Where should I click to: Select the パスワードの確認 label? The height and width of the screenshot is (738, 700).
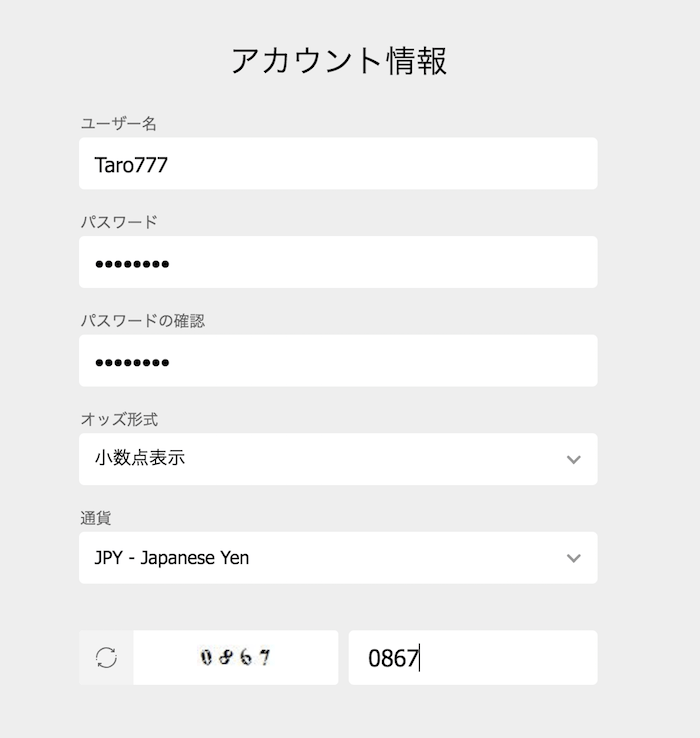(x=143, y=321)
